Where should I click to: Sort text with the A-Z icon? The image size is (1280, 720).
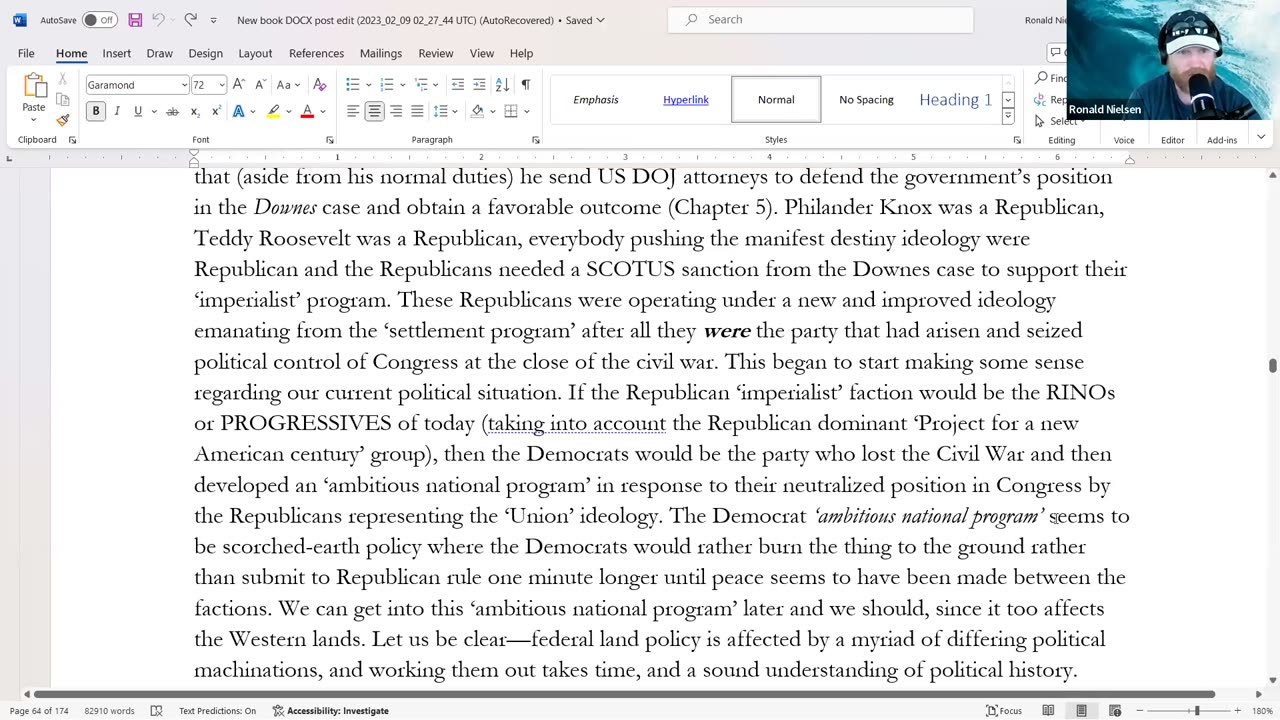click(x=502, y=85)
